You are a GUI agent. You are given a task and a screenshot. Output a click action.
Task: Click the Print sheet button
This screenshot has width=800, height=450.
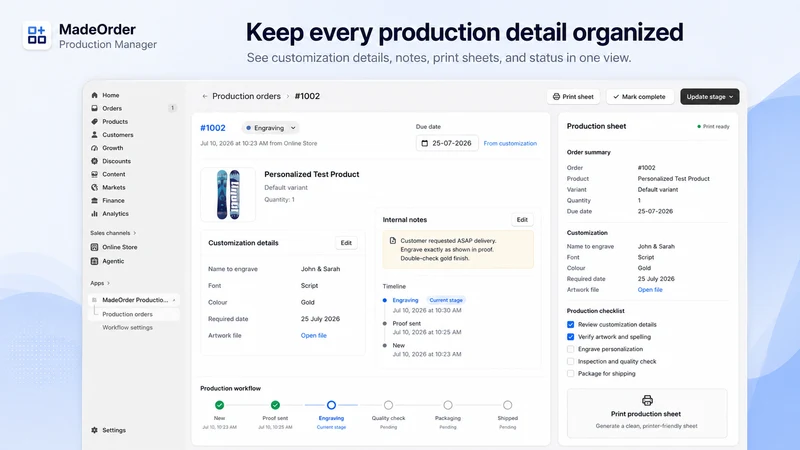pyautogui.click(x=573, y=96)
